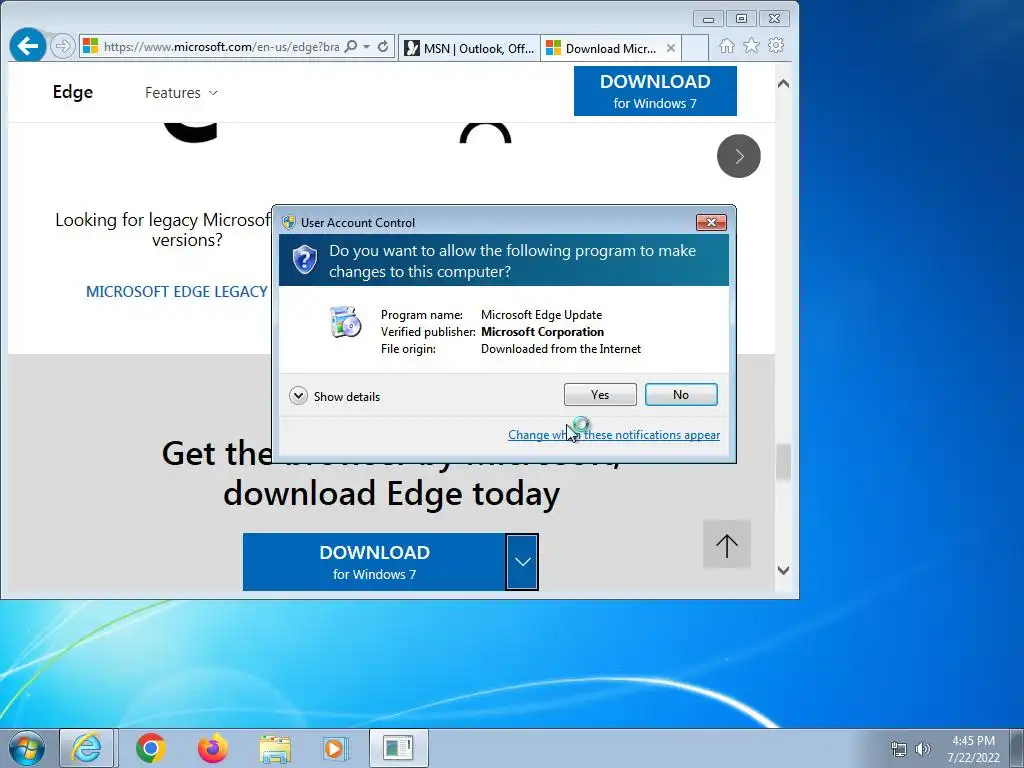
Task: Open Change when these notifications appear link
Action: 614,435
